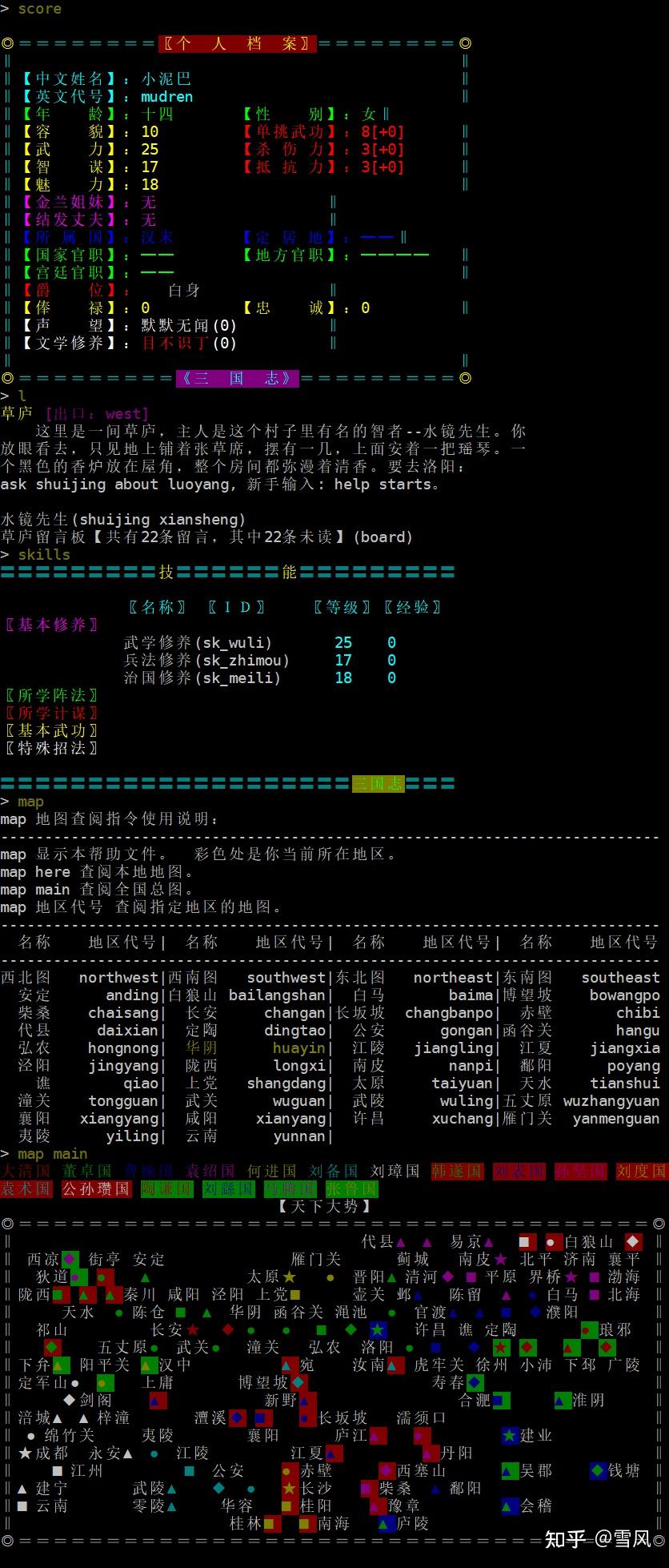
Task: Select the area code chibi
Action: point(638,1012)
